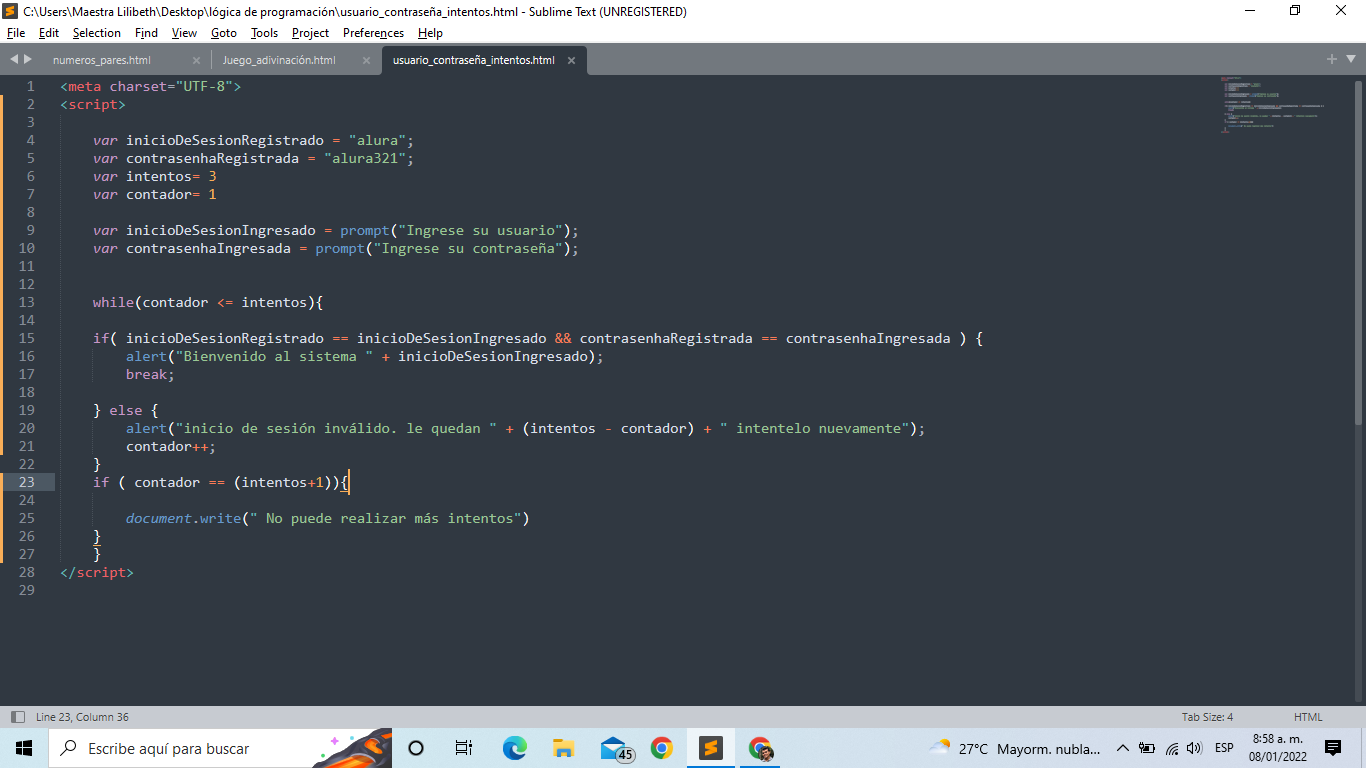
Task: Click the closing </script> tag on line 28
Action: [97, 572]
